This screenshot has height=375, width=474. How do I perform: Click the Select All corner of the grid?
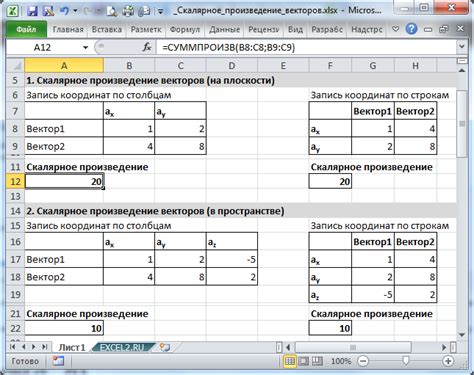[x=15, y=66]
